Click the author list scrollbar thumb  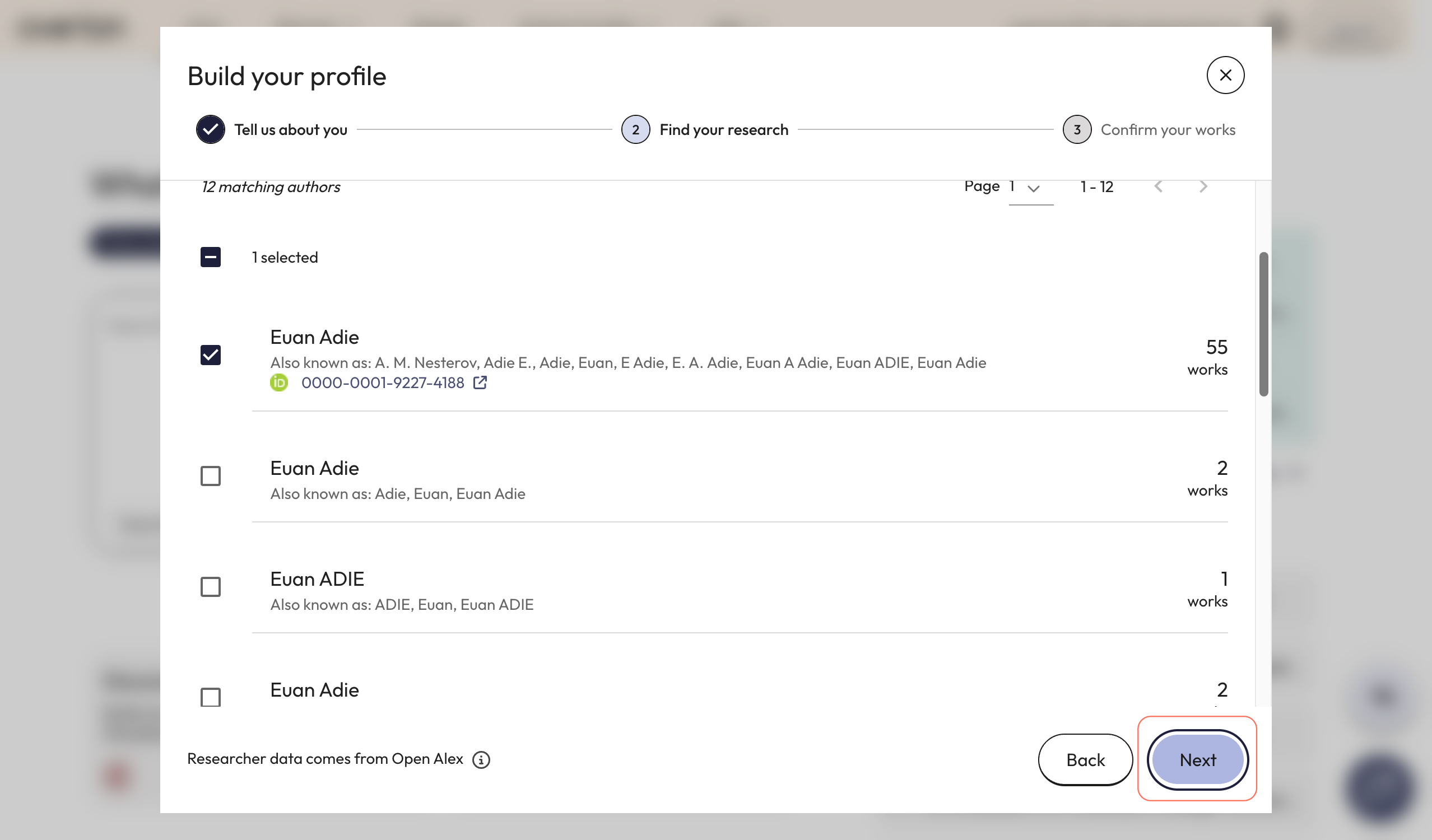point(1263,324)
